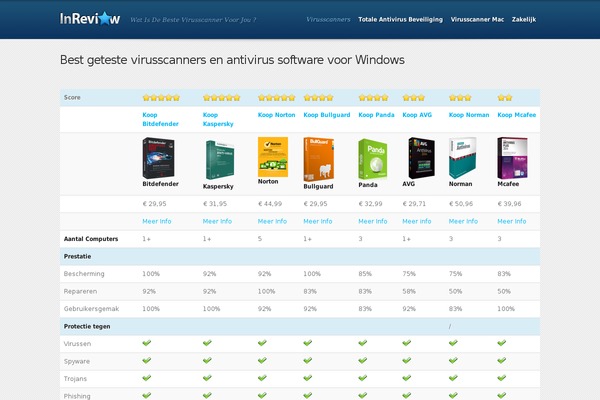Click Mcafee's Virussen checkmark
This screenshot has height=400, width=600.
[x=502, y=343]
